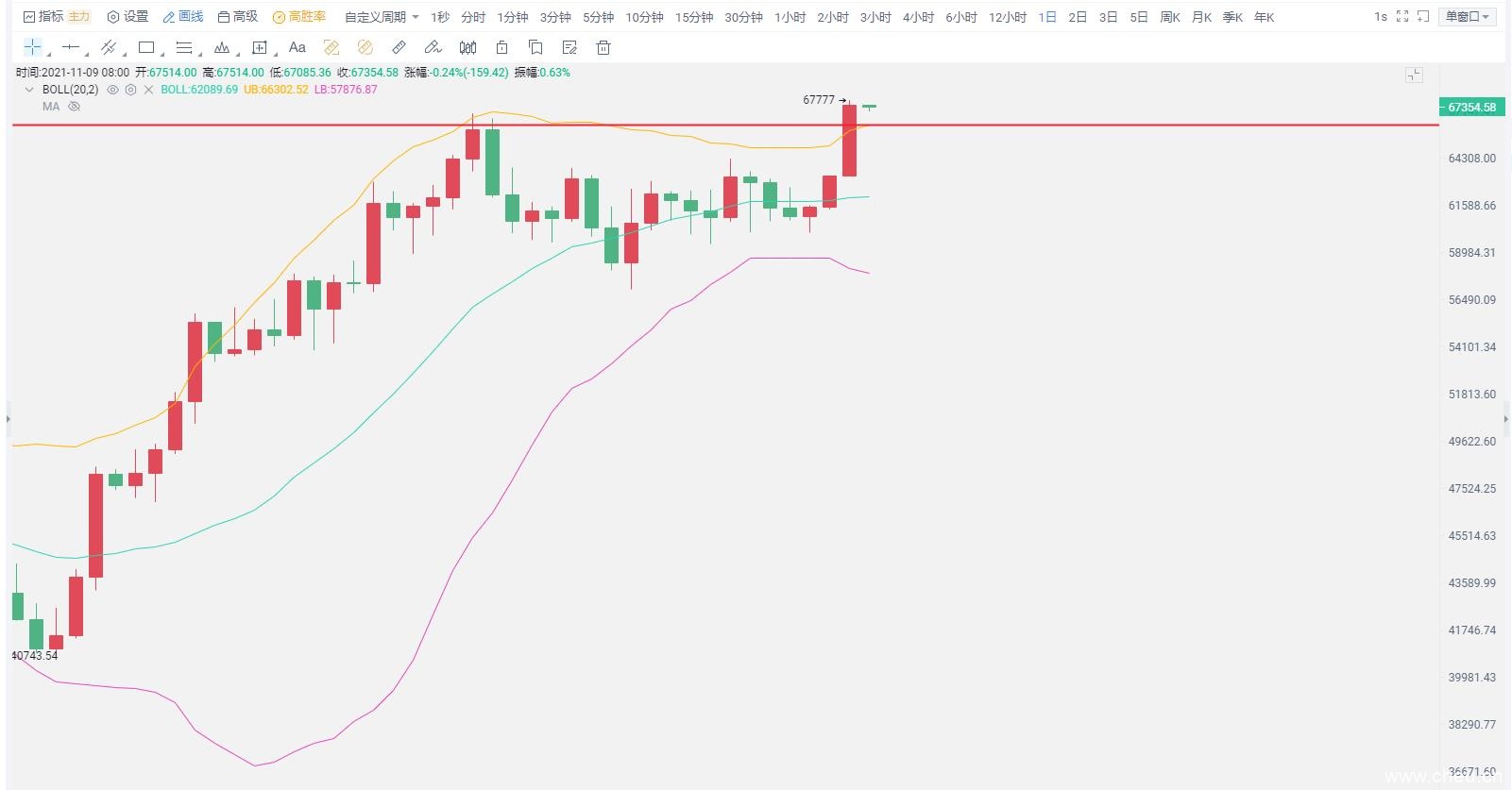
Task: Click the 64308.00 price axis label
Action: [1472, 158]
